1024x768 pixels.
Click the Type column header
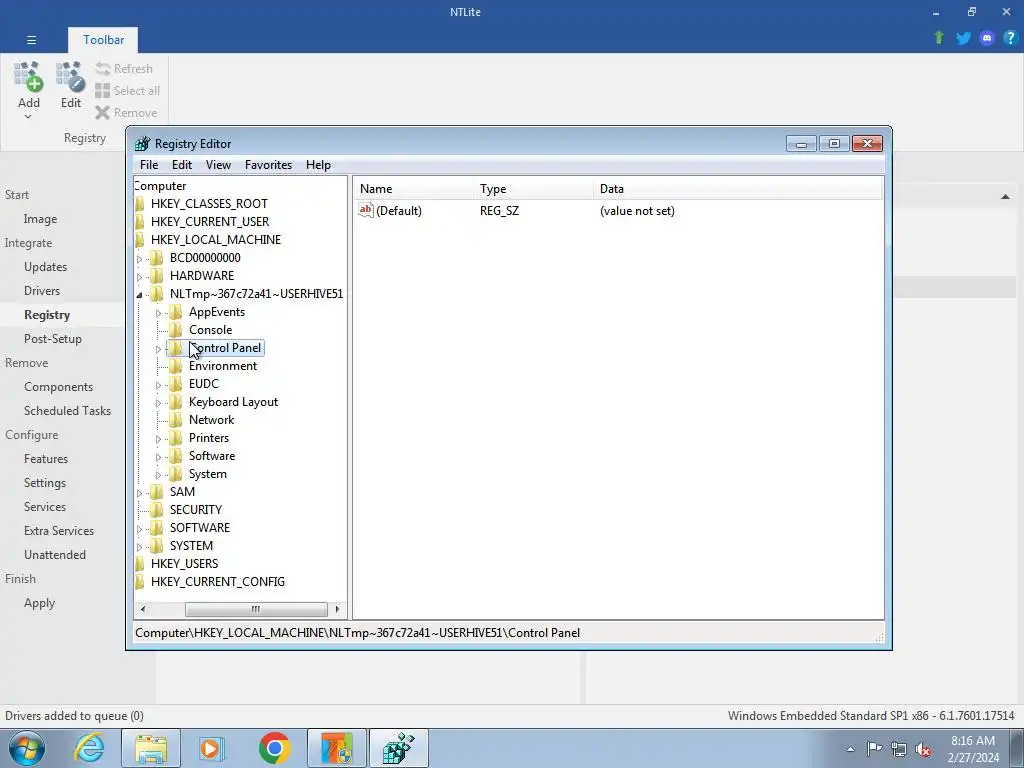(x=533, y=189)
